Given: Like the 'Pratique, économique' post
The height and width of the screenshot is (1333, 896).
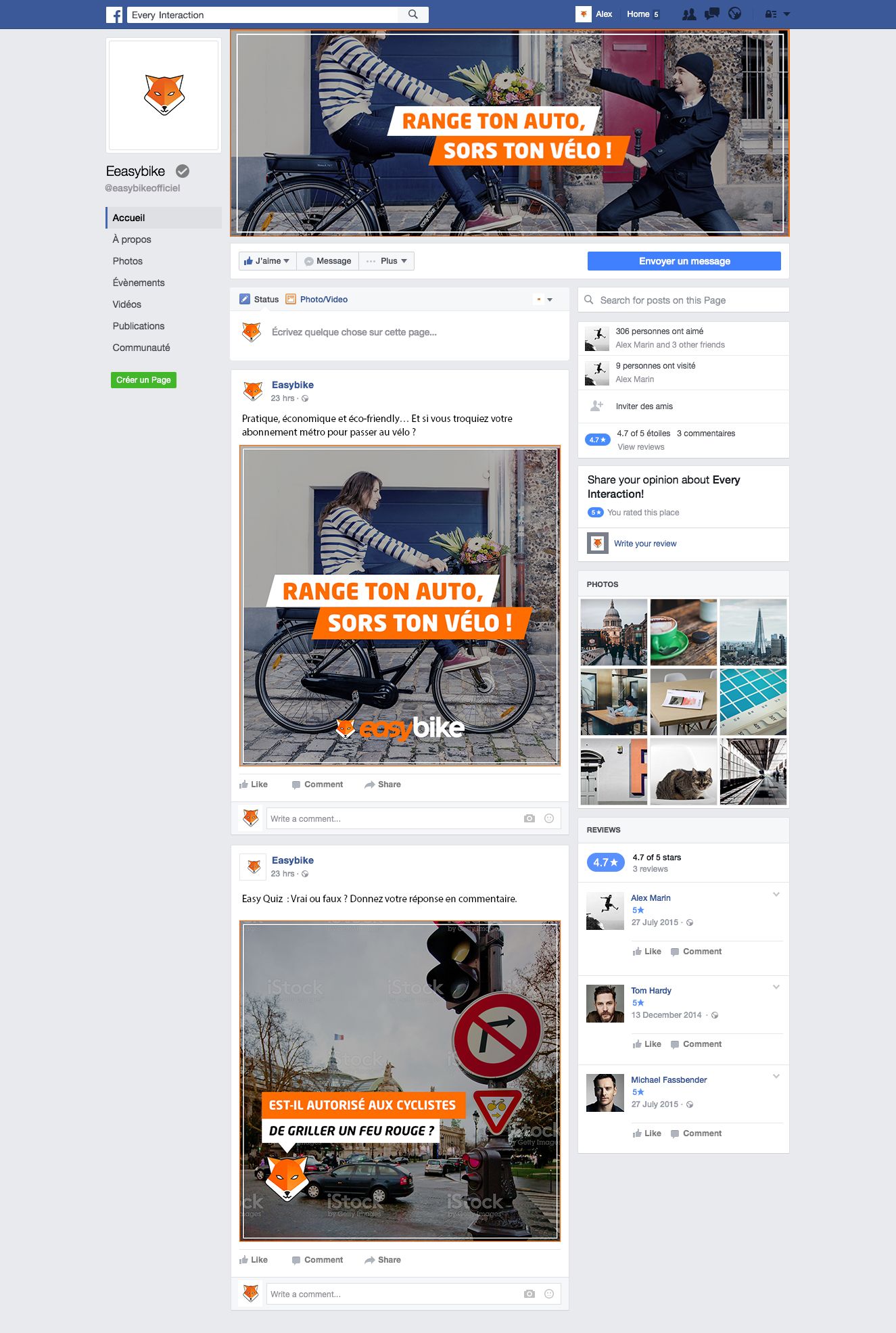Looking at the screenshot, I should click(254, 785).
